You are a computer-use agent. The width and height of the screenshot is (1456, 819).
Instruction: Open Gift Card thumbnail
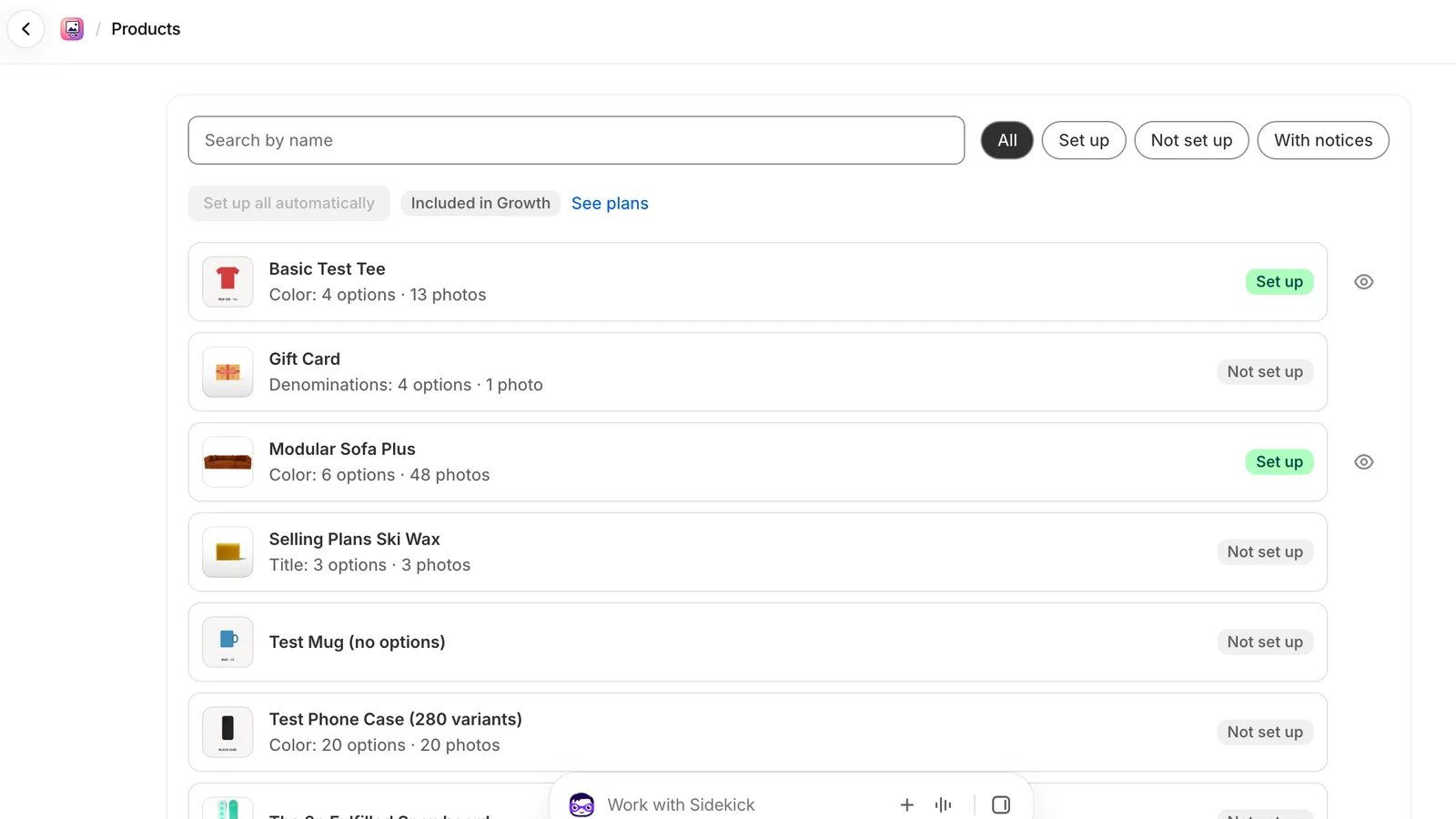[227, 372]
